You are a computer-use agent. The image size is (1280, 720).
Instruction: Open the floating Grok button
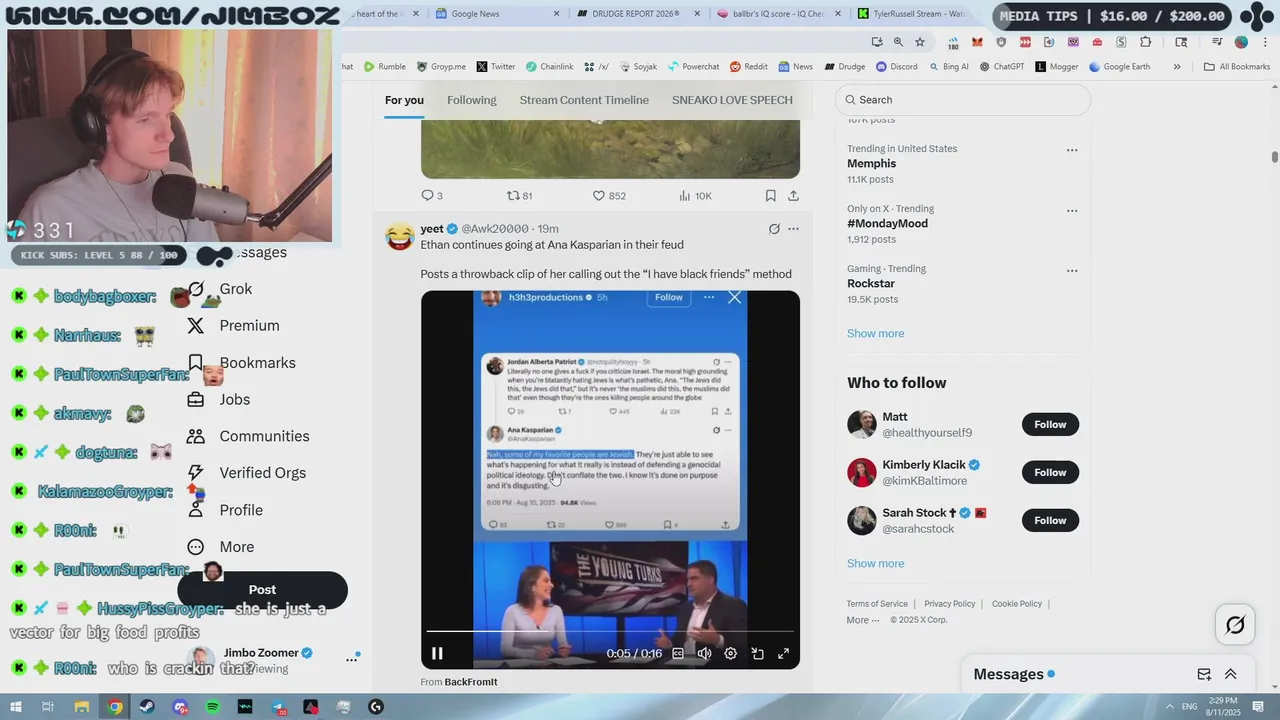[x=1235, y=625]
